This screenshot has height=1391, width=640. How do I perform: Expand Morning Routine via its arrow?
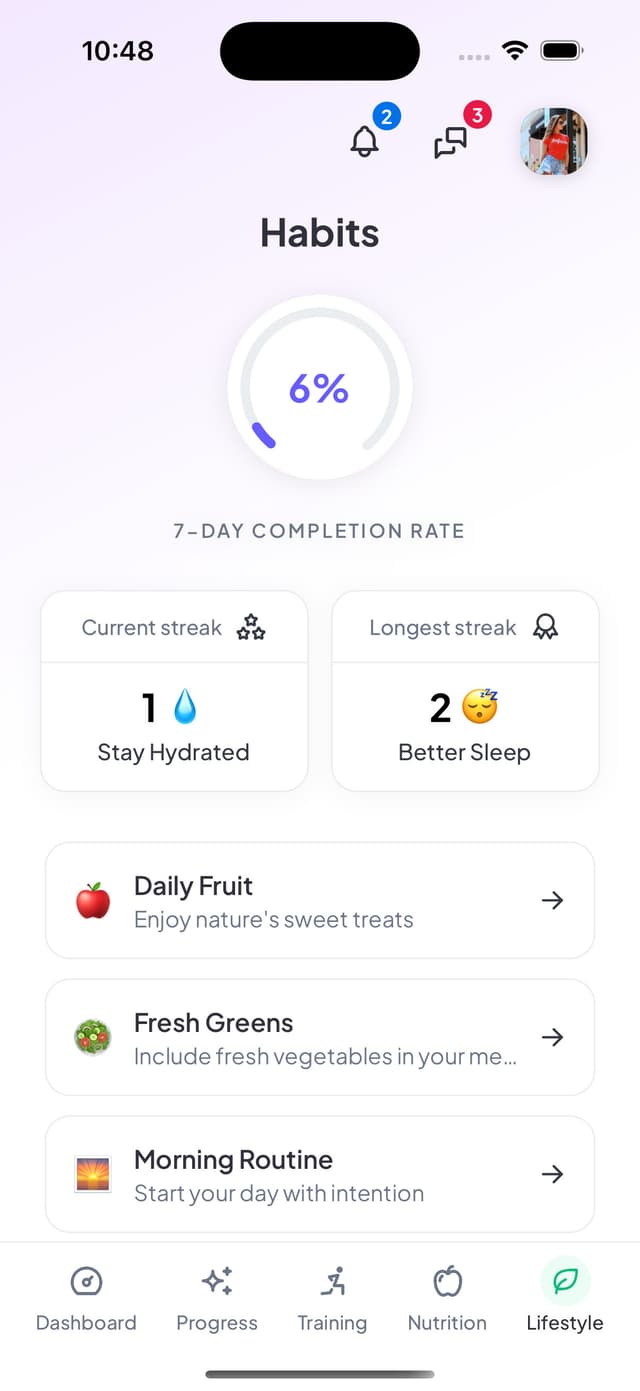point(552,1174)
